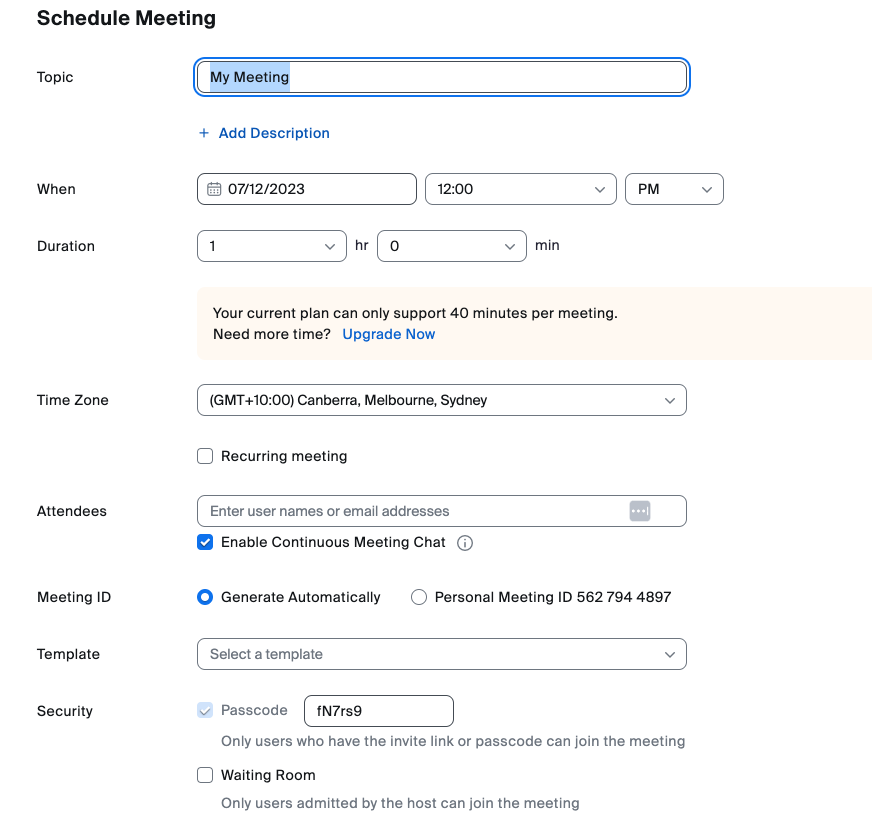
Task: Open the 12:00 time dropdown
Action: (x=520, y=189)
